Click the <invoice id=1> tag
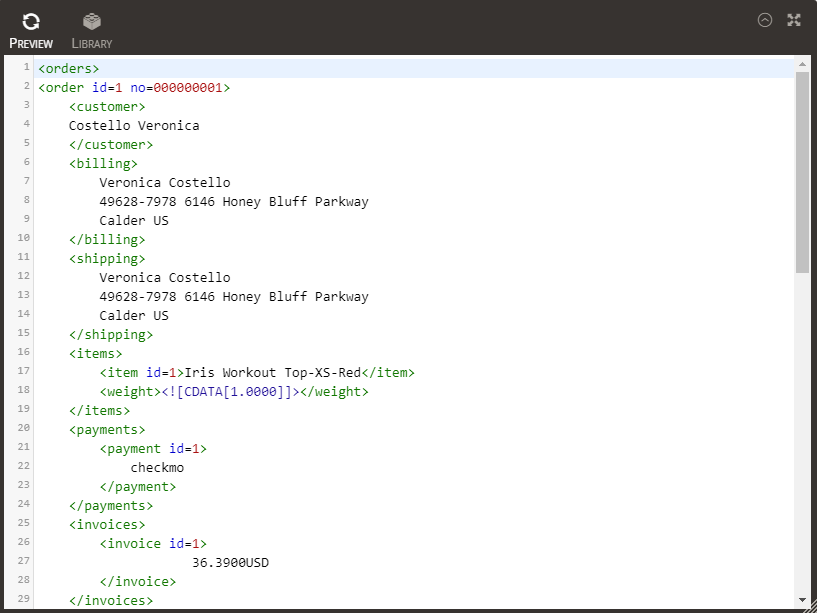This screenshot has height=613, width=817. pos(153,544)
